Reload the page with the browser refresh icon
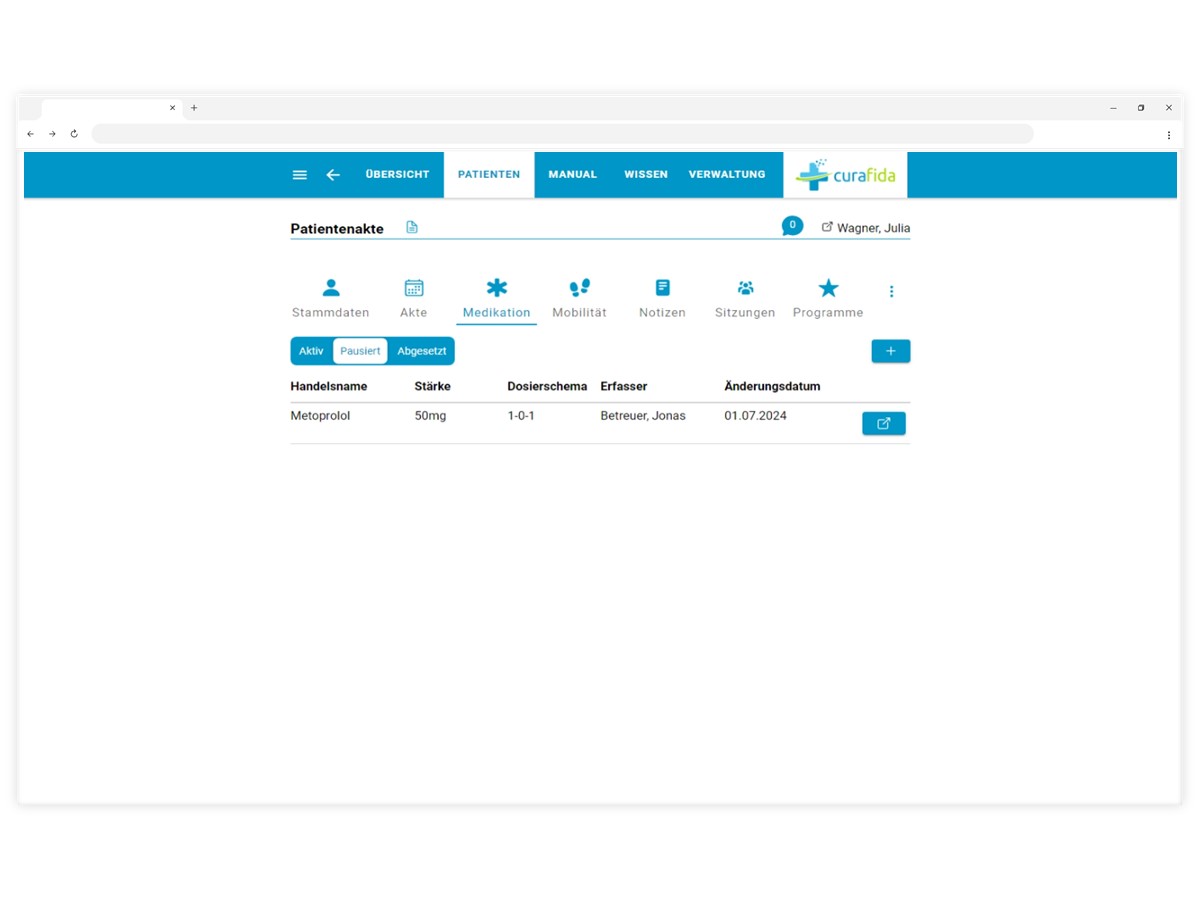Screen dimensions: 1200x900 [74, 134]
